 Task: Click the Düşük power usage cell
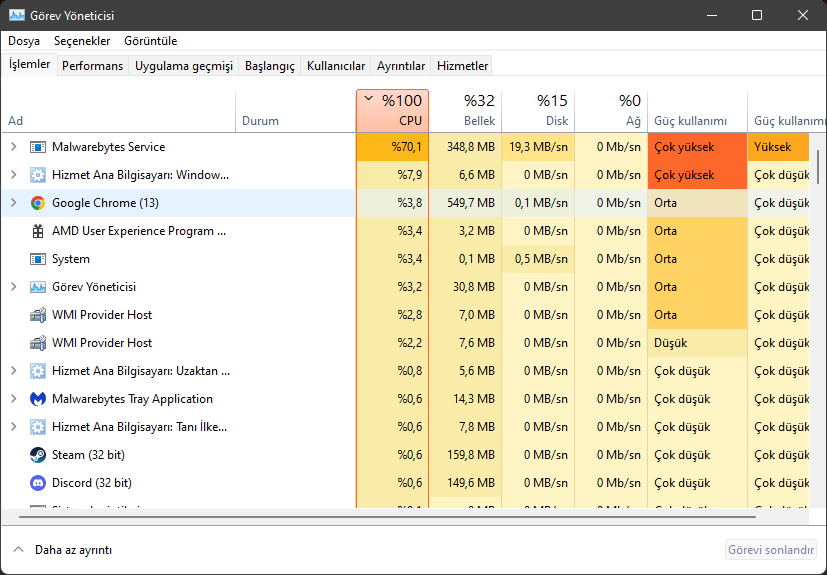(x=697, y=343)
